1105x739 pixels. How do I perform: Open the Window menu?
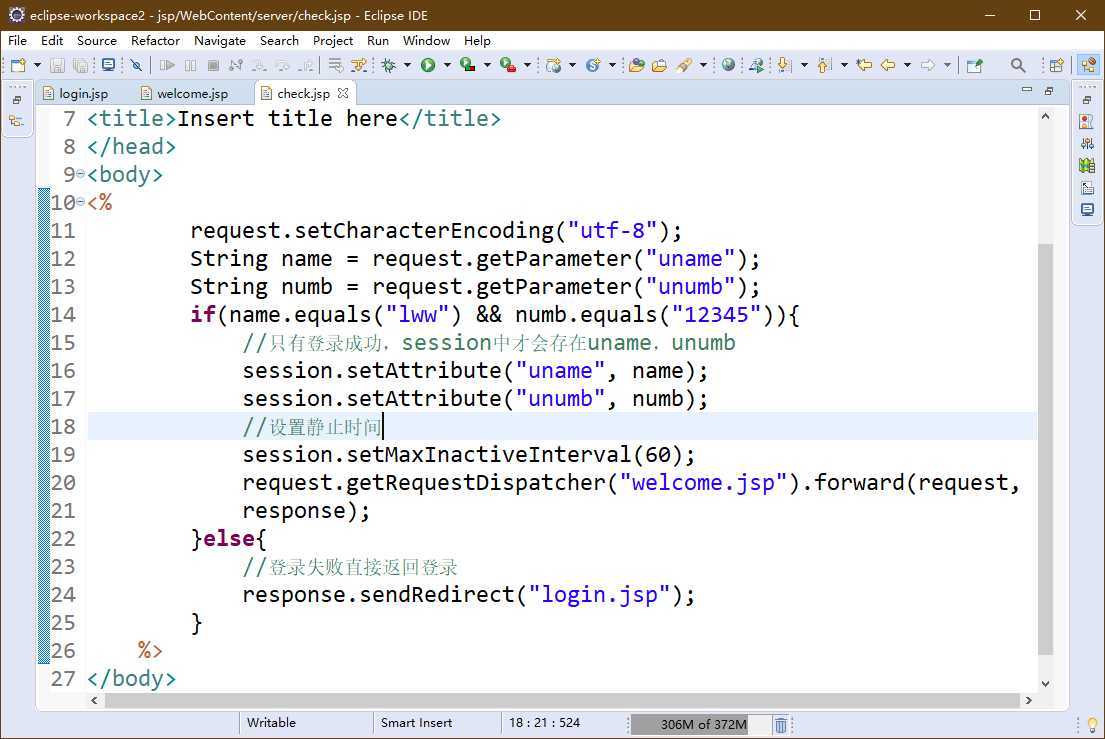point(426,41)
